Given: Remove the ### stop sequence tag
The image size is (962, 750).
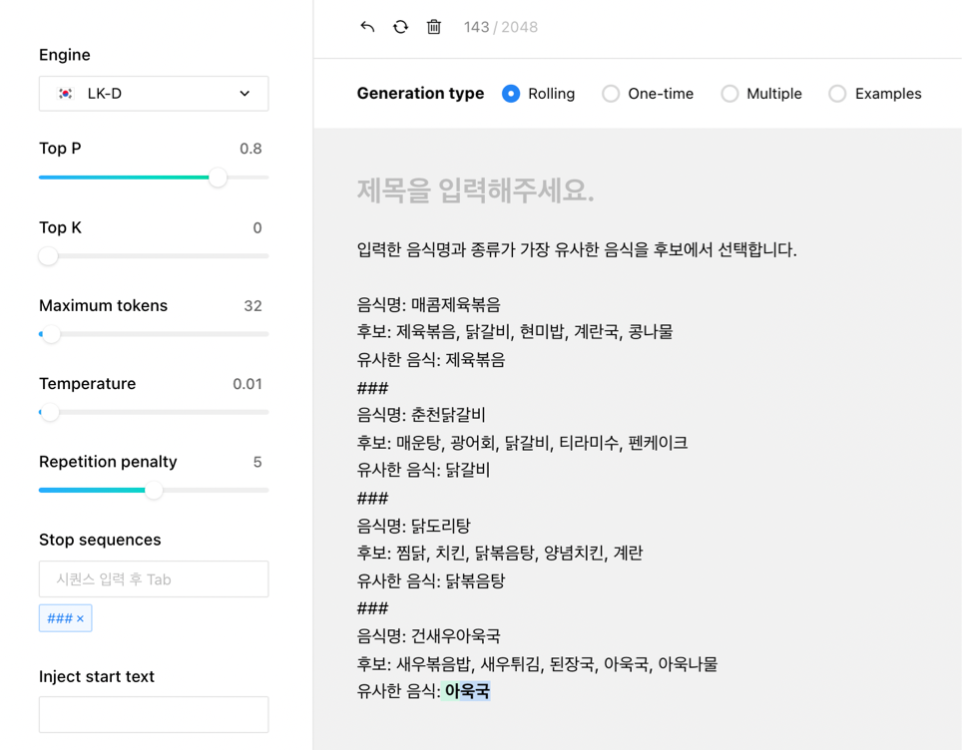Looking at the screenshot, I should click(x=80, y=619).
